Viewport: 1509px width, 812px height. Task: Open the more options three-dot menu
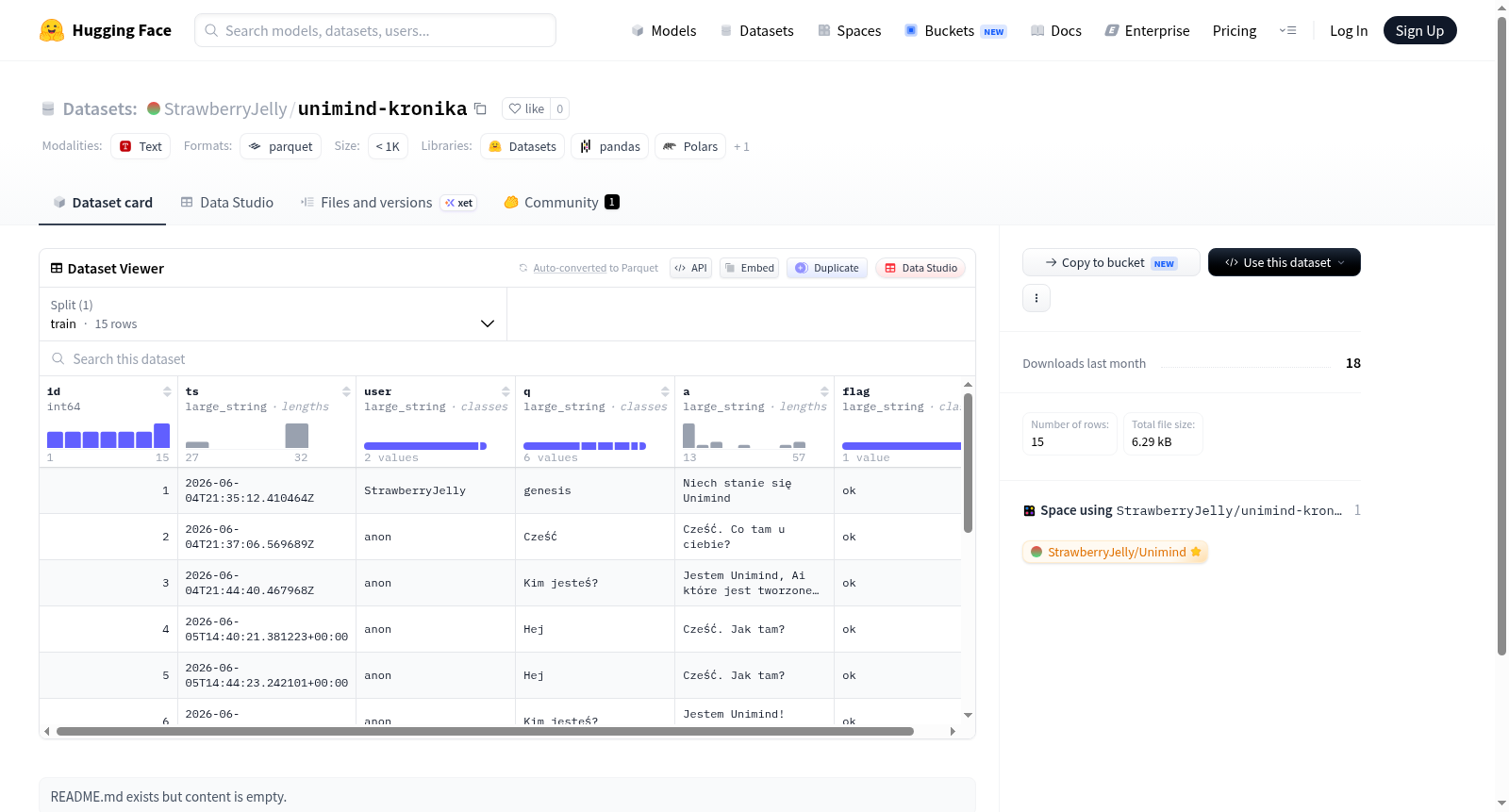point(1036,298)
